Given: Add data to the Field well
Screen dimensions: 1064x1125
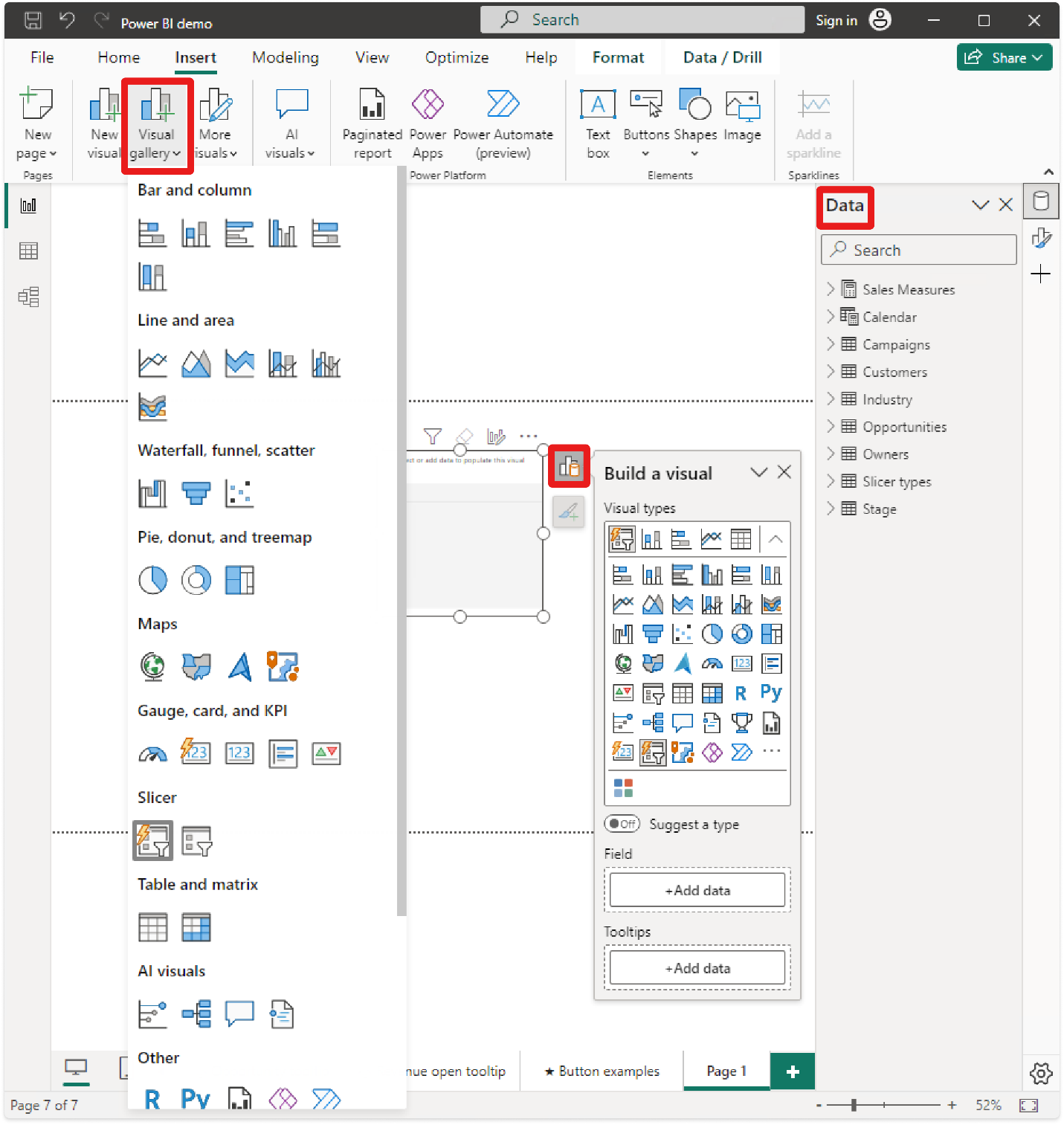Looking at the screenshot, I should point(697,890).
